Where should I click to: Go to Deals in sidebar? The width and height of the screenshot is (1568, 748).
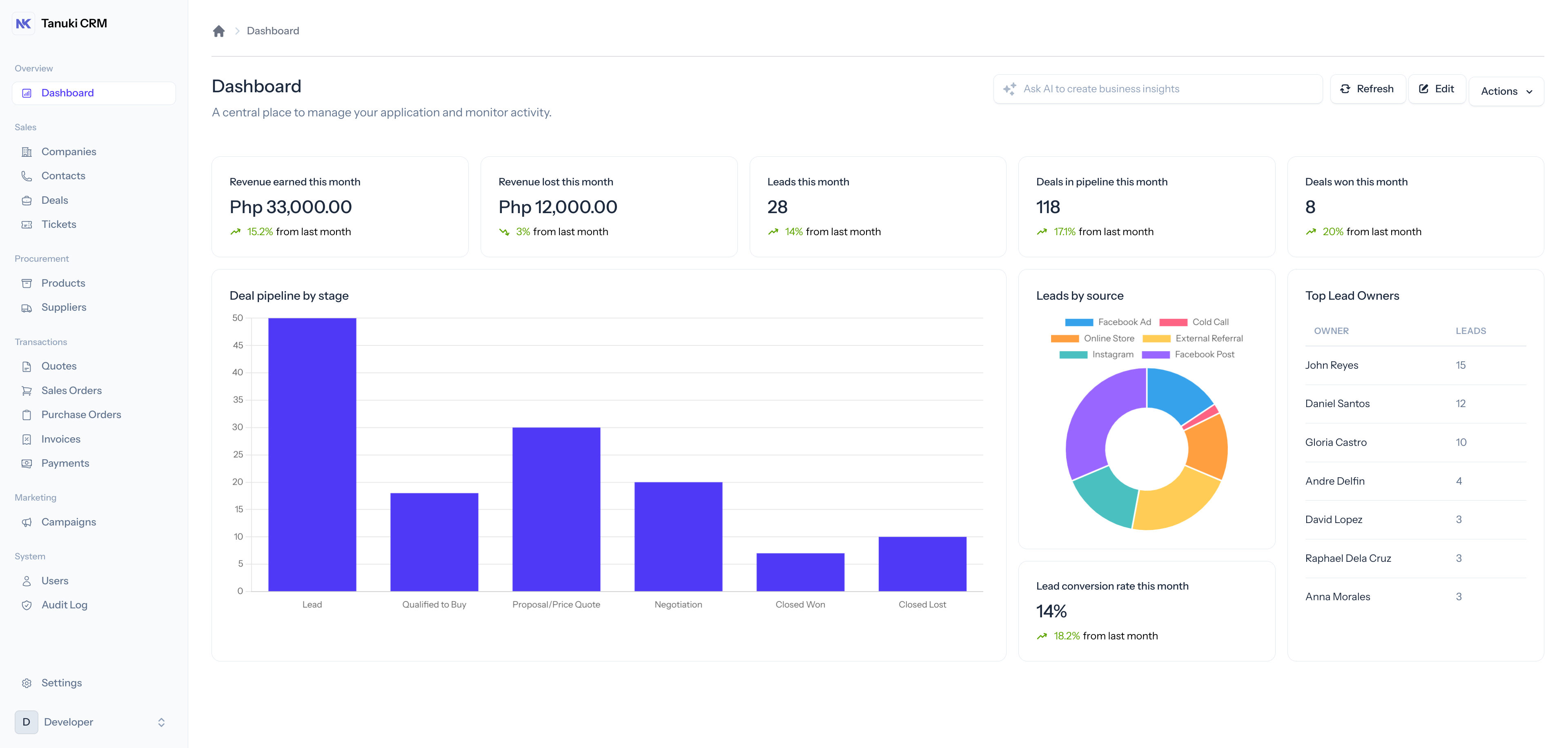54,200
